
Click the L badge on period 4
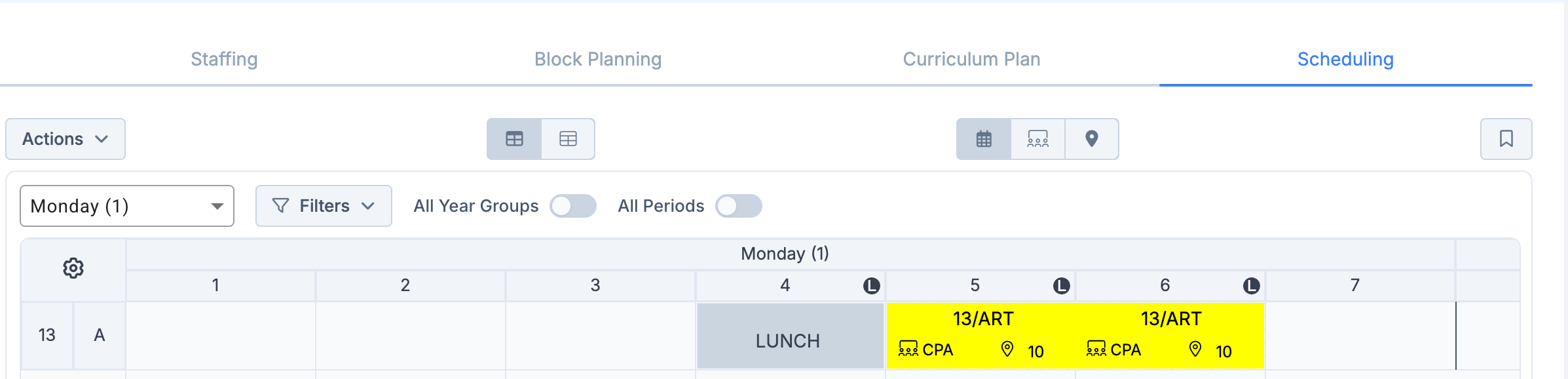pyautogui.click(x=871, y=286)
